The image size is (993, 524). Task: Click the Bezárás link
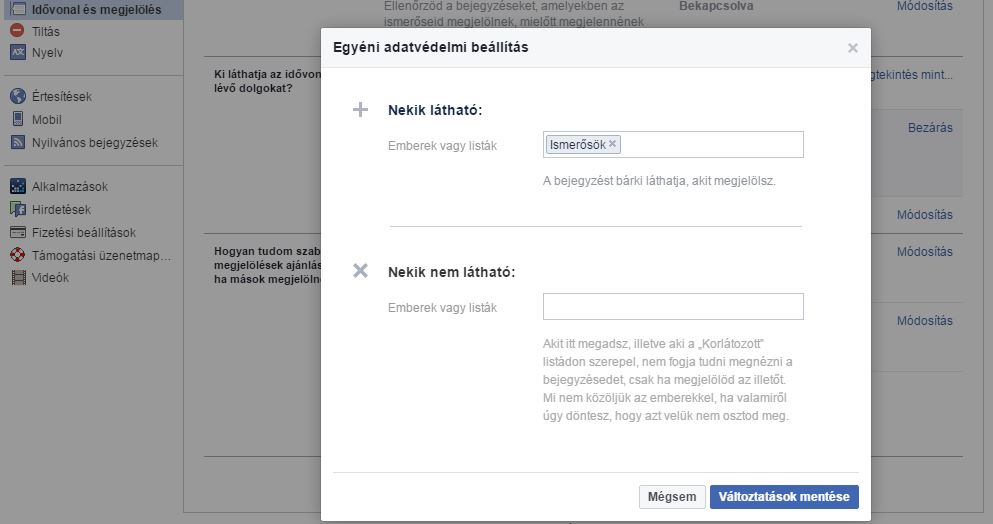(929, 128)
